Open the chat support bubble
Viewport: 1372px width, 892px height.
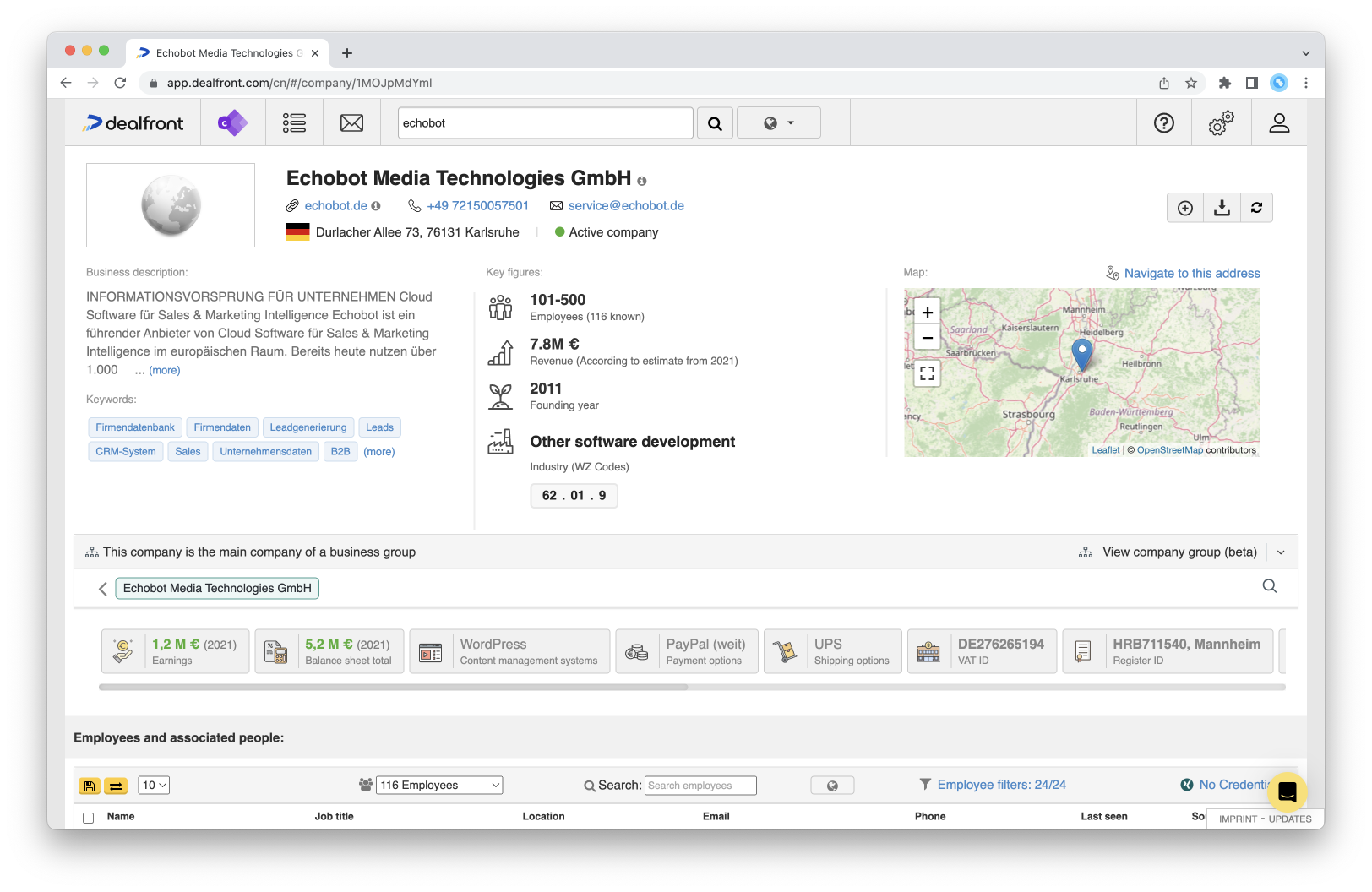point(1287,792)
